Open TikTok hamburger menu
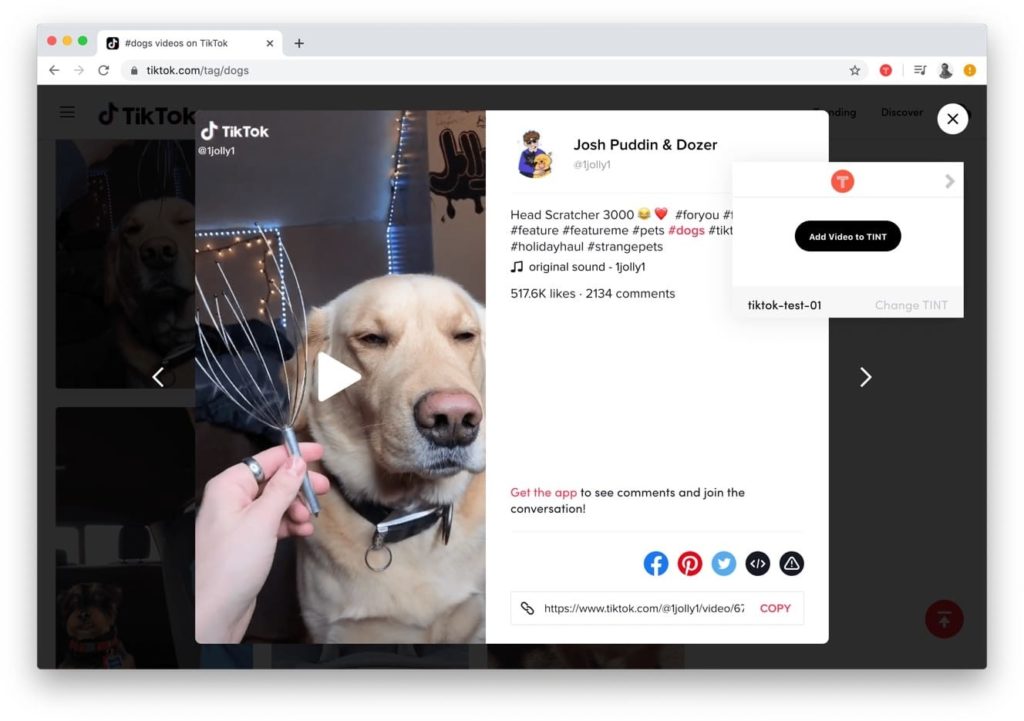 67,112
